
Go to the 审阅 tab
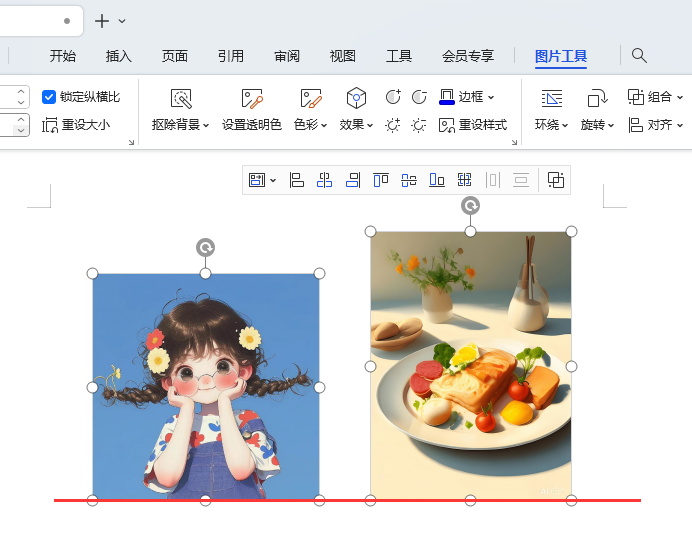(286, 56)
